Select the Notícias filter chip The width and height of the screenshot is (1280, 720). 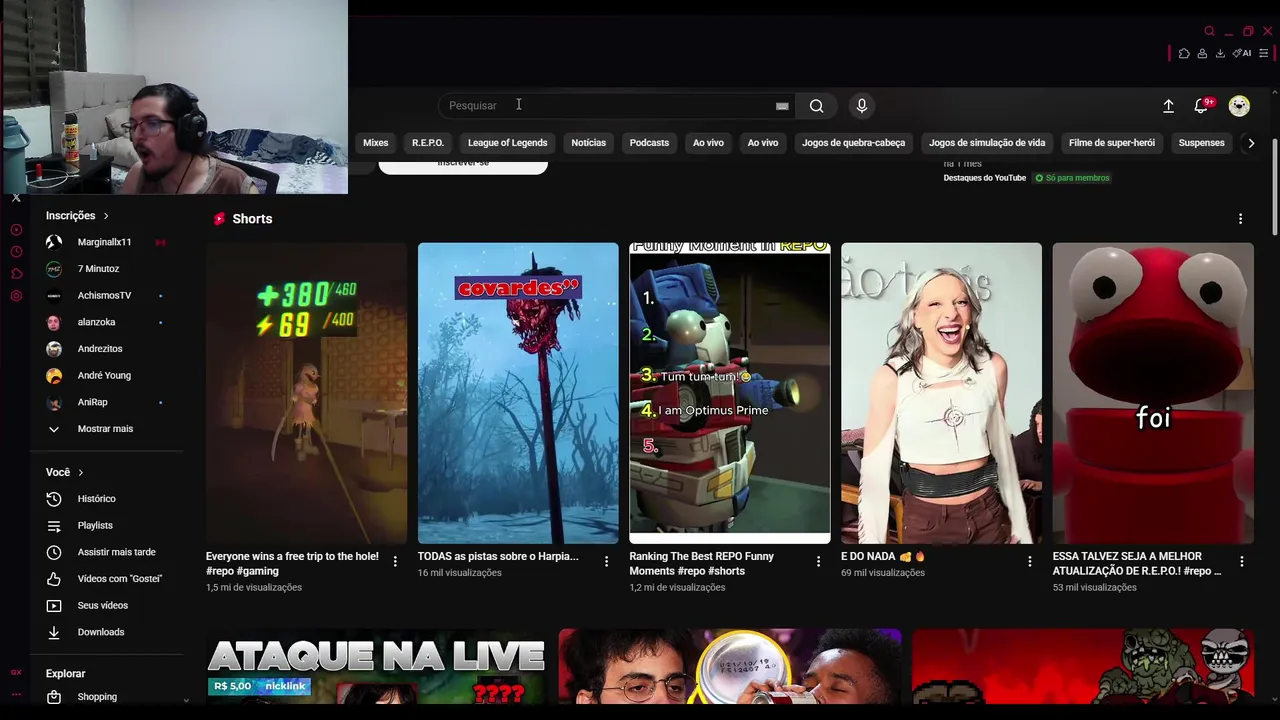(x=588, y=143)
